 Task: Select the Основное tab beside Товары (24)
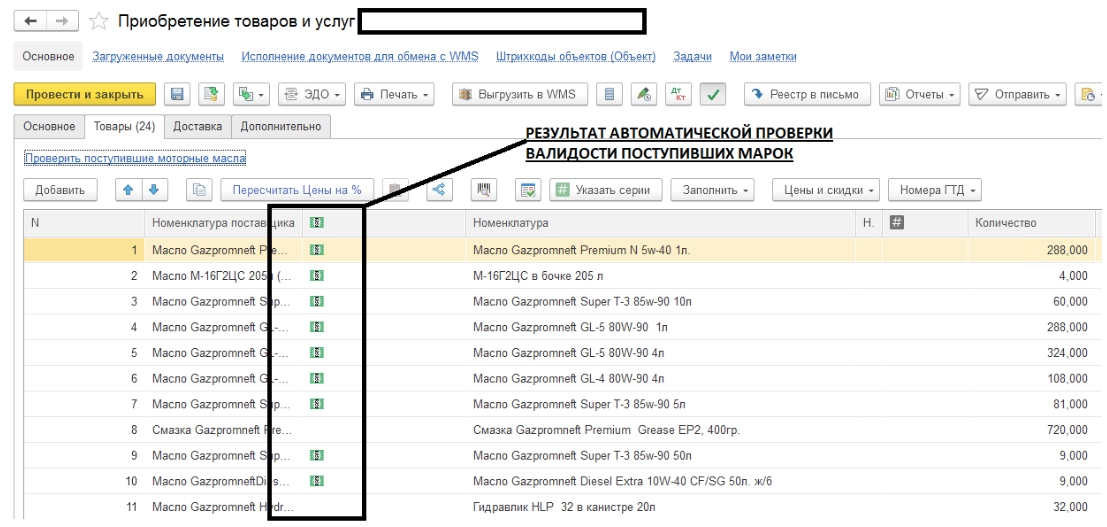(x=49, y=126)
